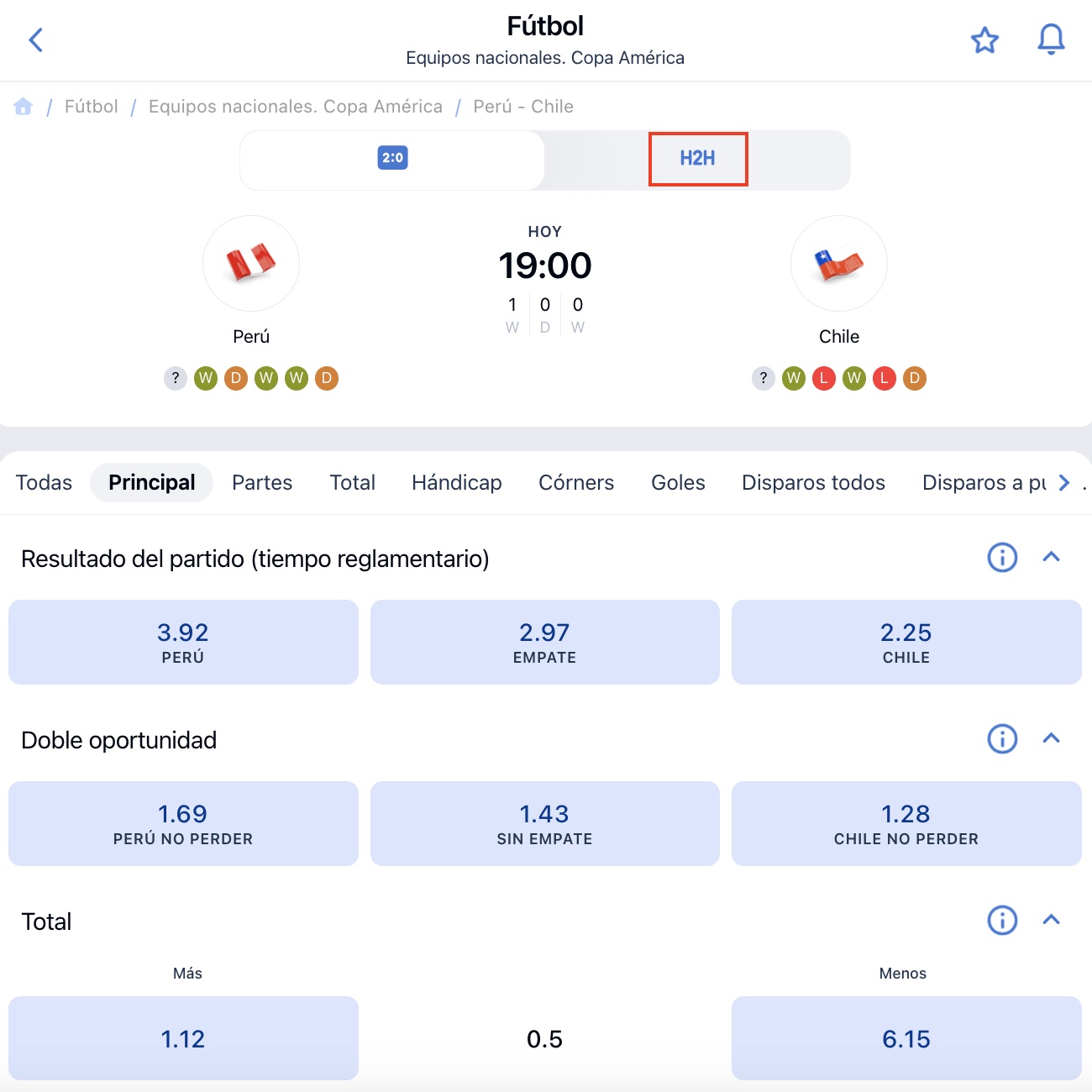The width and height of the screenshot is (1092, 1092).
Task: Collapse the Resultado del partido section
Action: [1052, 558]
